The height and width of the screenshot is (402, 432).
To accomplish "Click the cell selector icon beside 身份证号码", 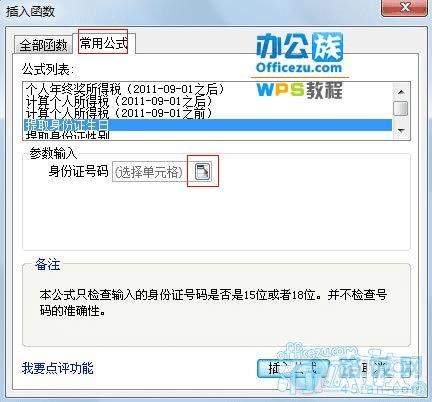I will point(202,172).
